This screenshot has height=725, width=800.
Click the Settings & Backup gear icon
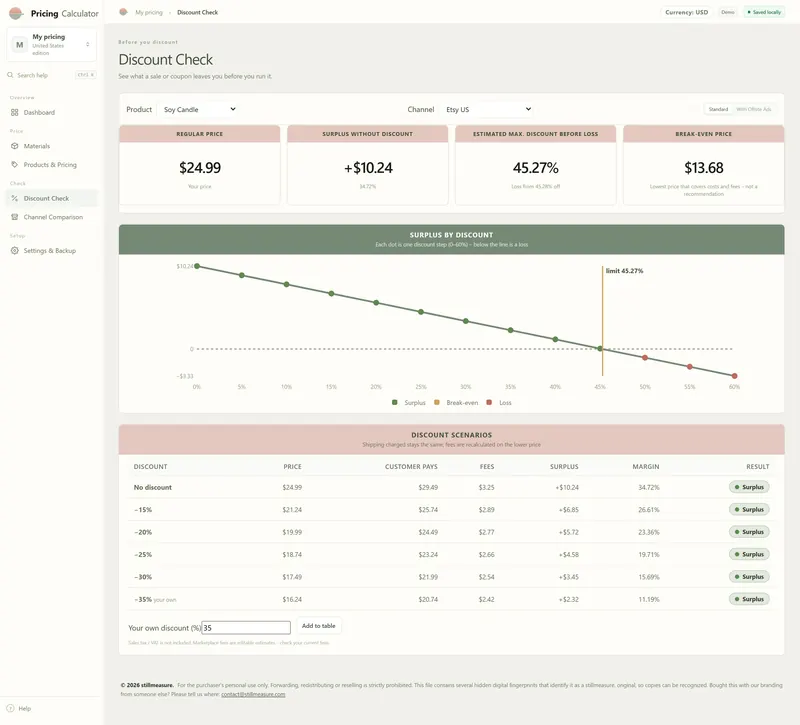(x=14, y=251)
